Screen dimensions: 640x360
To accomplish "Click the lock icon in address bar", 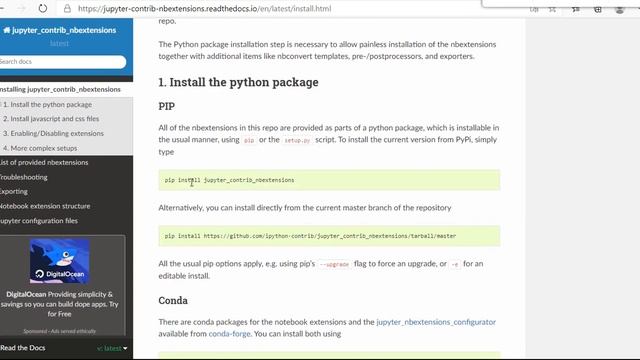I will [x=67, y=8].
